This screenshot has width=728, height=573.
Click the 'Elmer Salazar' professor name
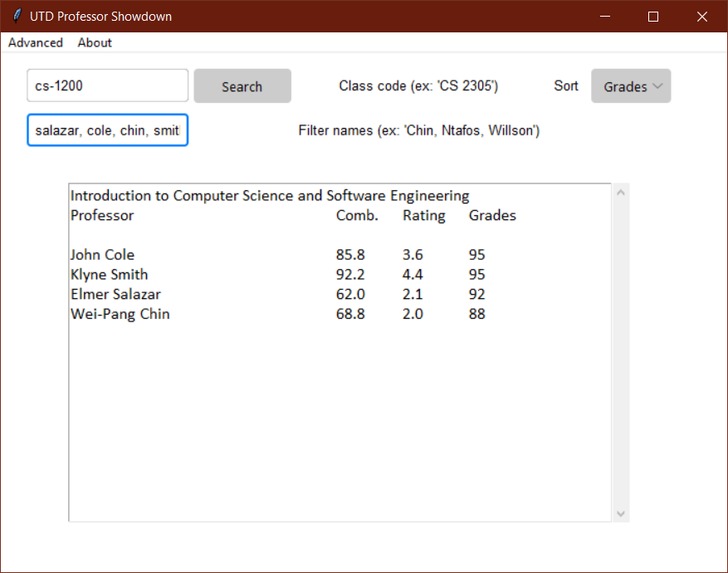click(x=116, y=294)
